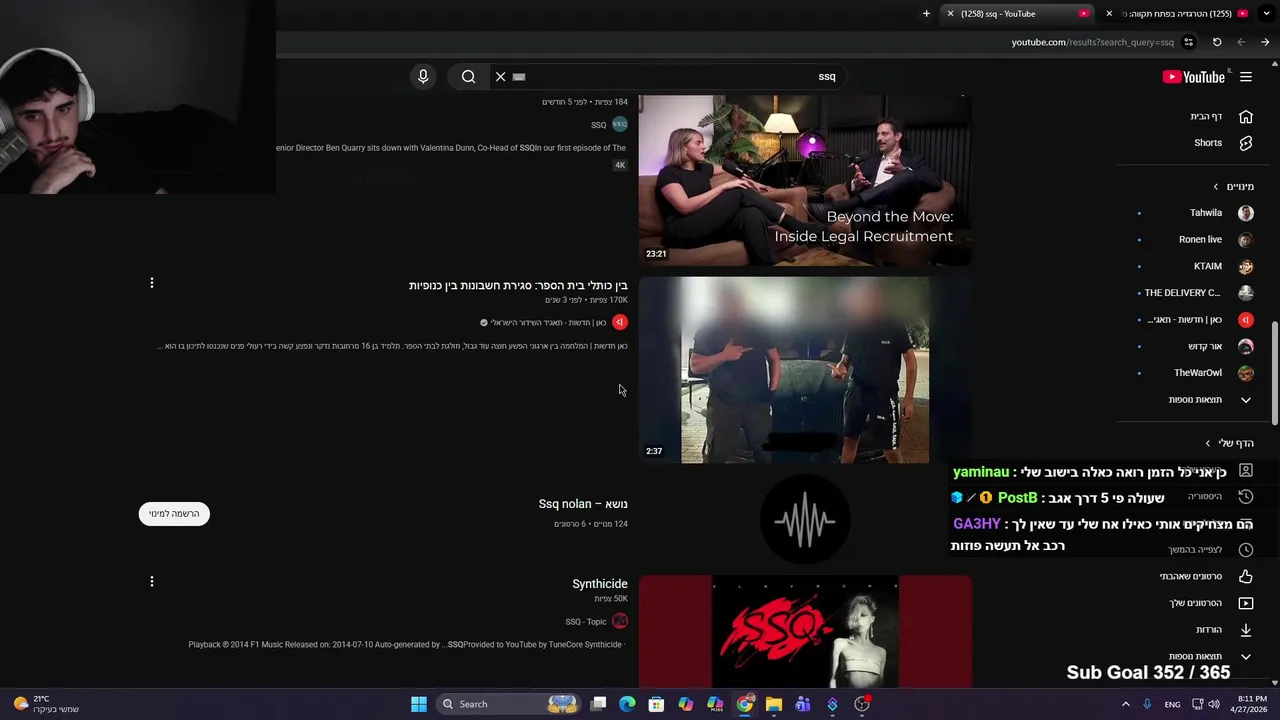The width and height of the screenshot is (1280, 720).
Task: Click the page vertical scrollbar
Action: click(1274, 372)
